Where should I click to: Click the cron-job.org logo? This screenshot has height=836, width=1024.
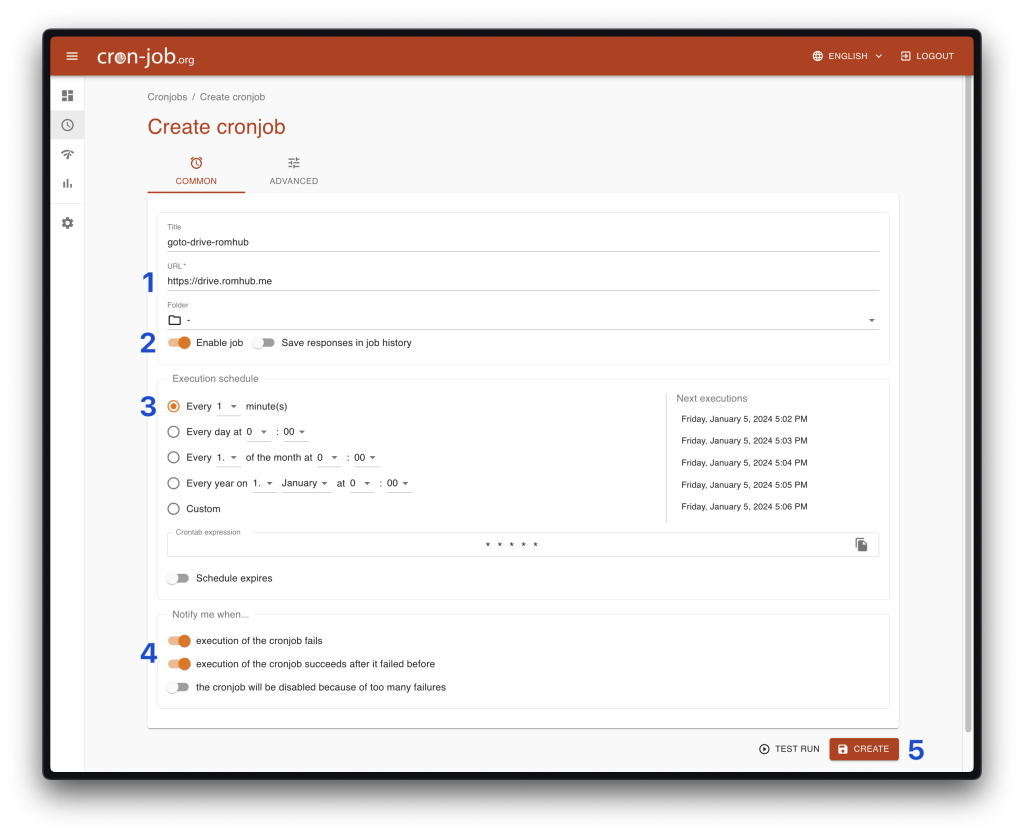[146, 57]
